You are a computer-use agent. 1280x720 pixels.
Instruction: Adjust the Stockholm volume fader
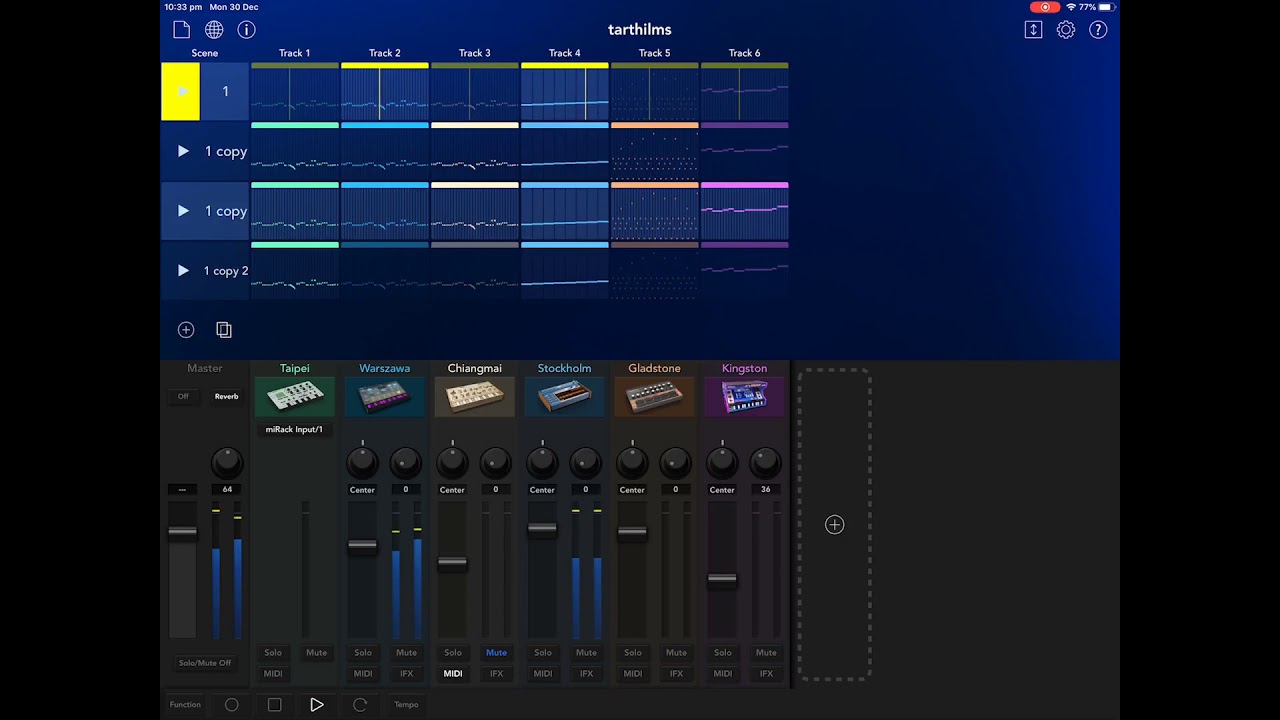tap(542, 529)
